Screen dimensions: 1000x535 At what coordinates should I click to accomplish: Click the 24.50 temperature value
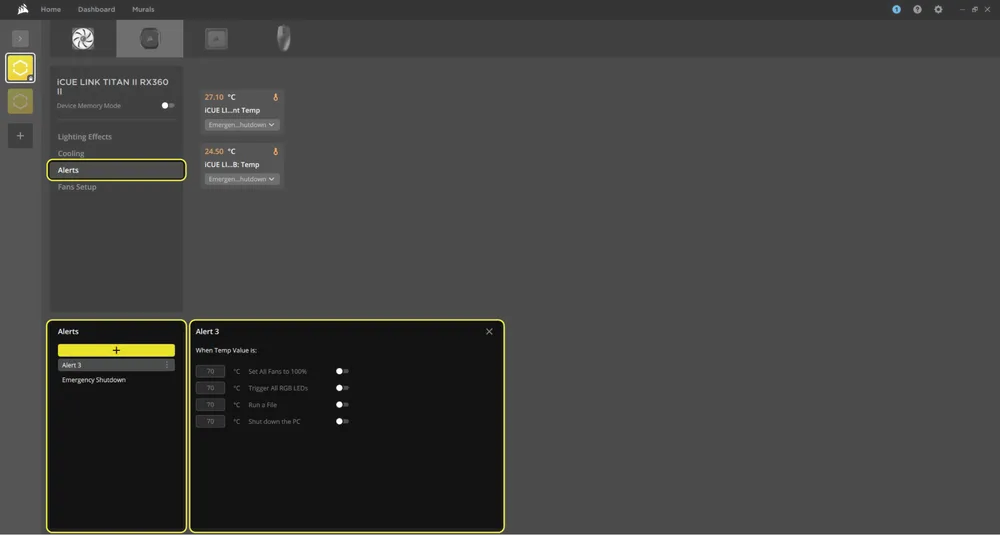click(214, 152)
